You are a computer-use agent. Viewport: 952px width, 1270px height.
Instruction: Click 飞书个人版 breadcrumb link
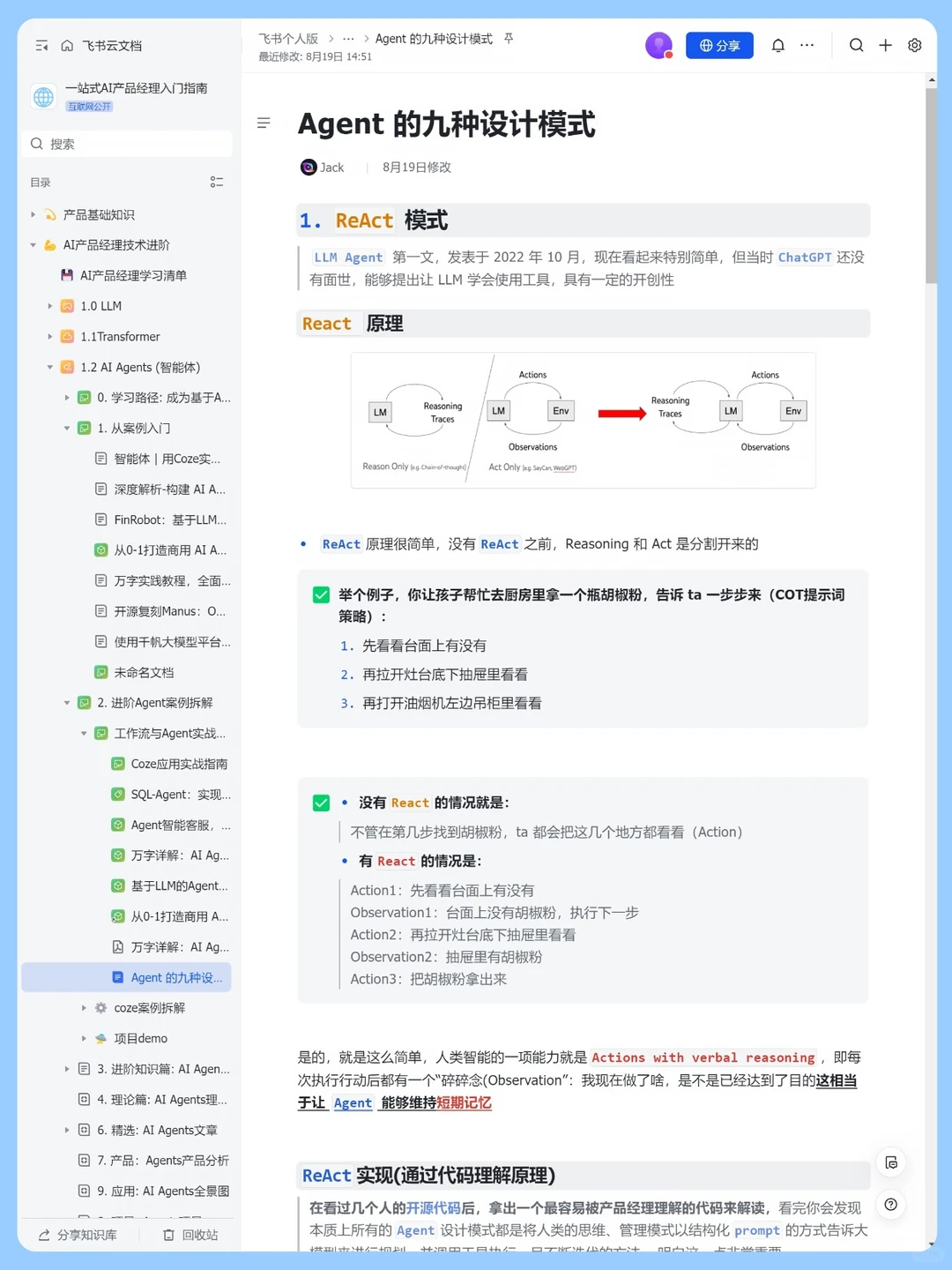tap(288, 39)
